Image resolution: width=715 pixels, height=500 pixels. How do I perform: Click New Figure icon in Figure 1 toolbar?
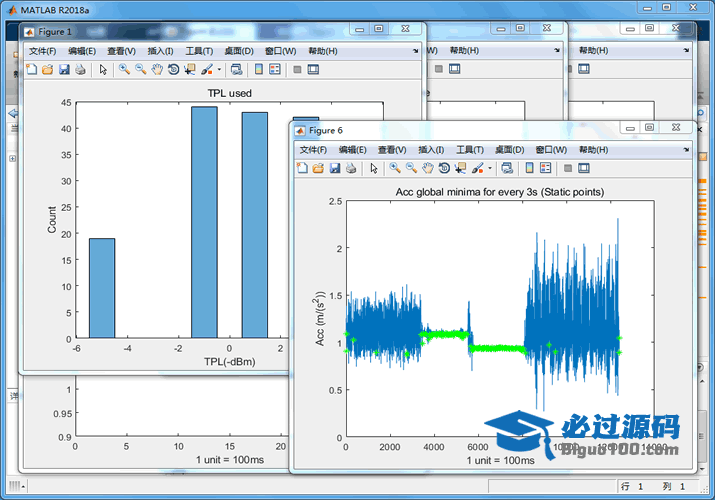[x=31, y=69]
